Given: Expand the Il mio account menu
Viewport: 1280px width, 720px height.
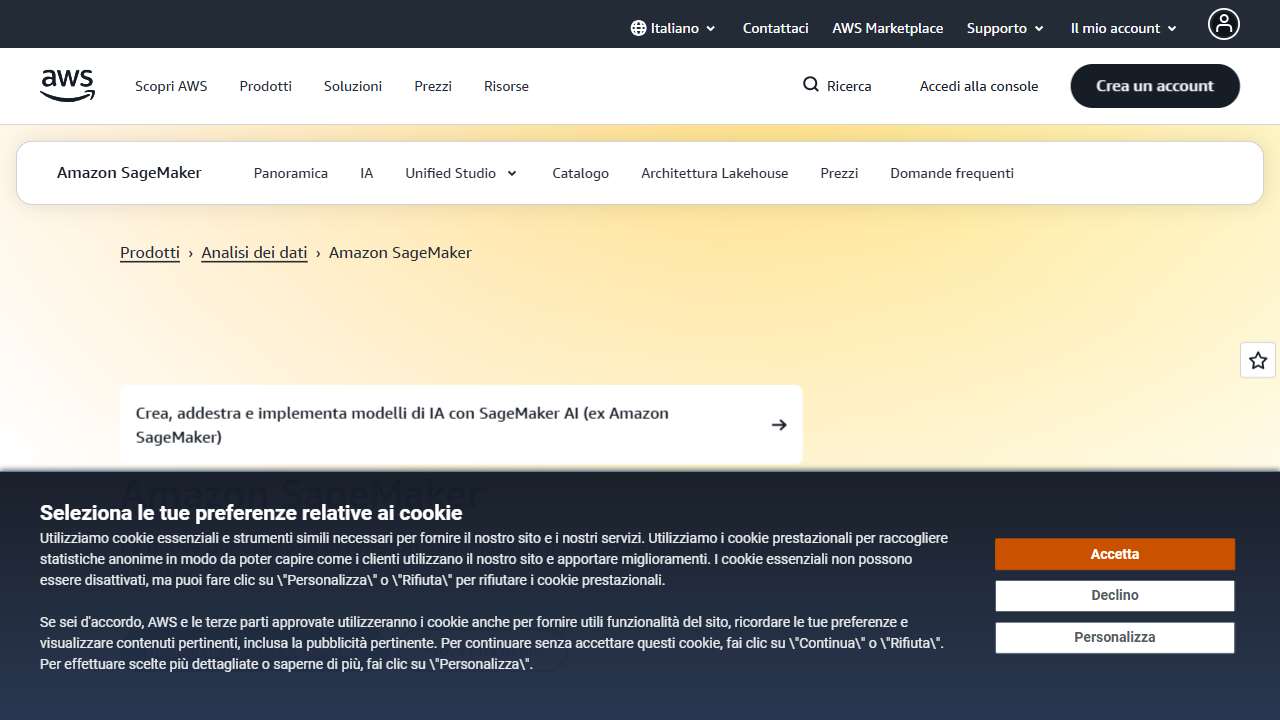Looking at the screenshot, I should coord(1123,28).
